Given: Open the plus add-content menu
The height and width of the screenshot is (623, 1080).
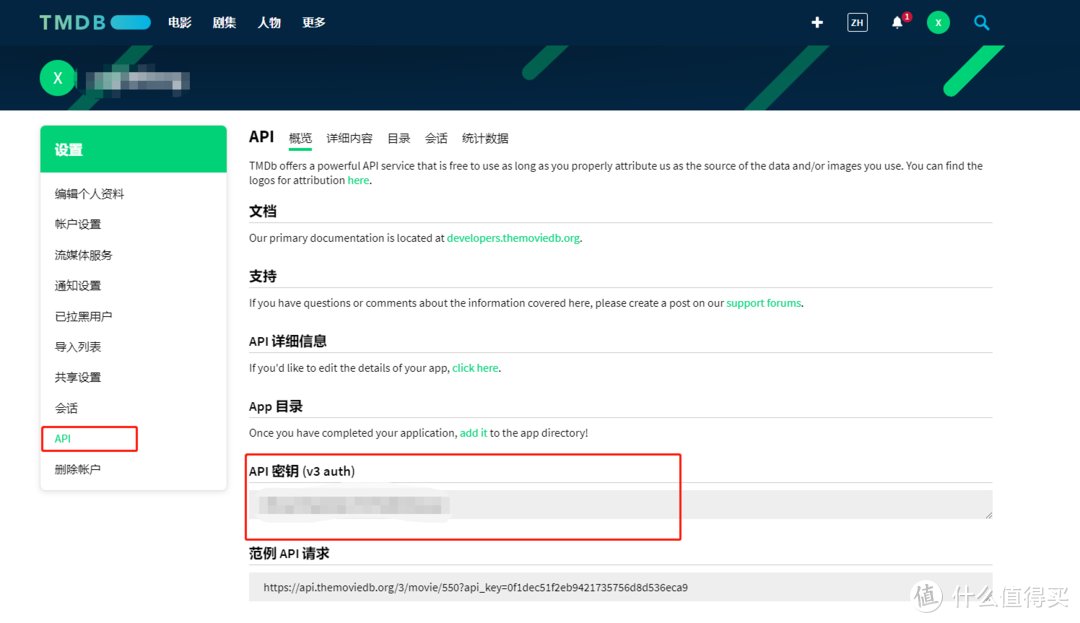Looking at the screenshot, I should [817, 23].
